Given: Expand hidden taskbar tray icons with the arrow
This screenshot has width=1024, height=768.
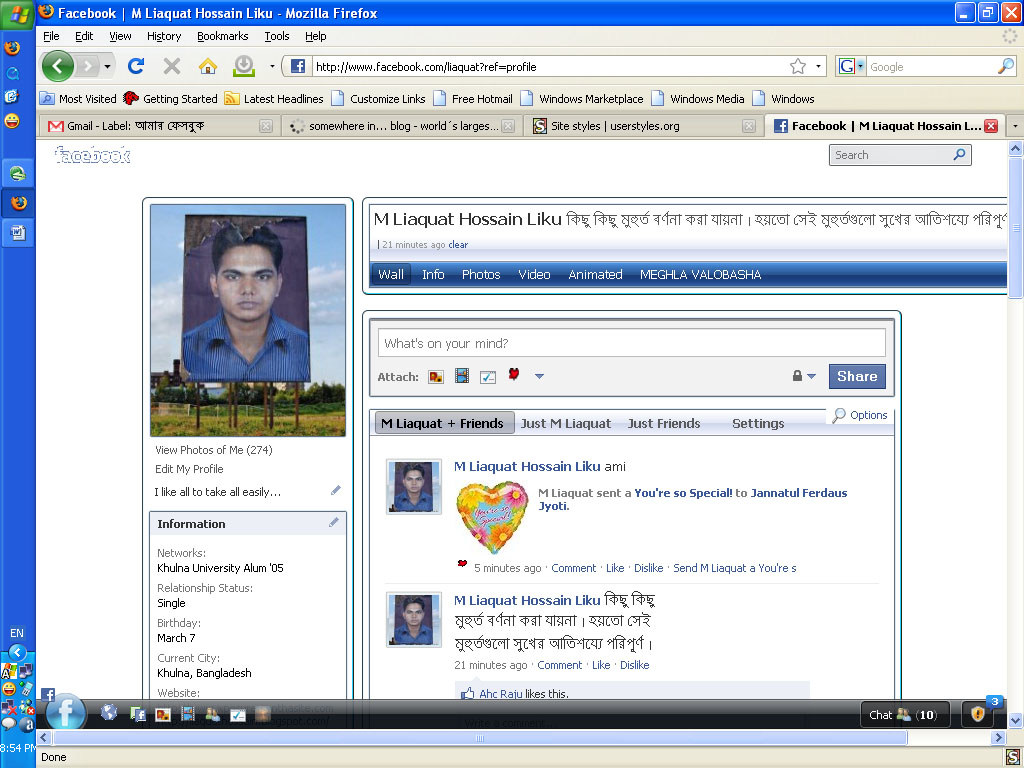Looking at the screenshot, I should (18, 652).
